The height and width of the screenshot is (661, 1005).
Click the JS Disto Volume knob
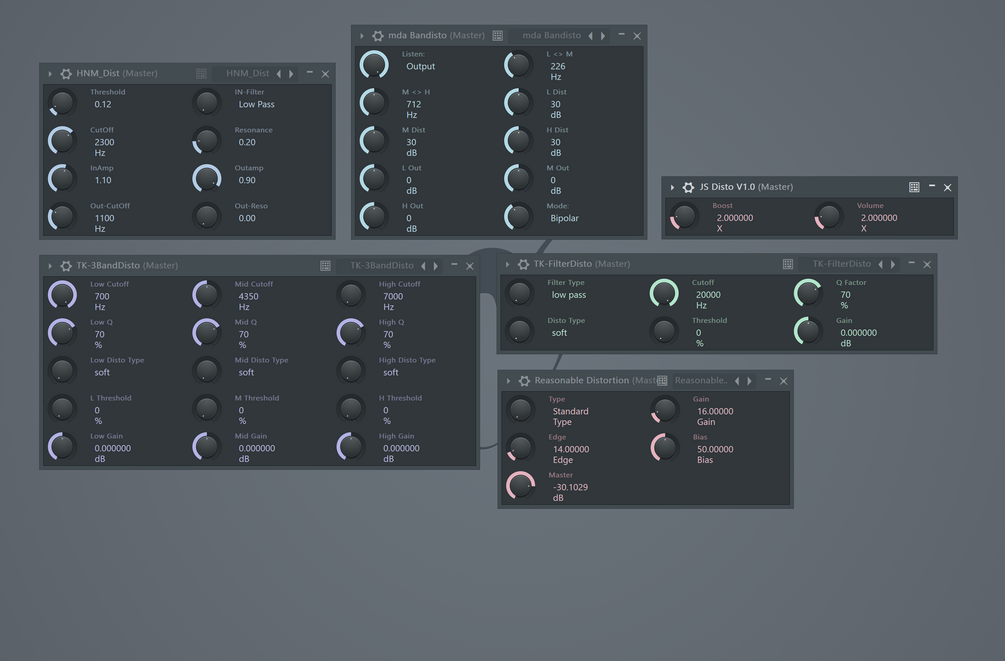point(828,216)
